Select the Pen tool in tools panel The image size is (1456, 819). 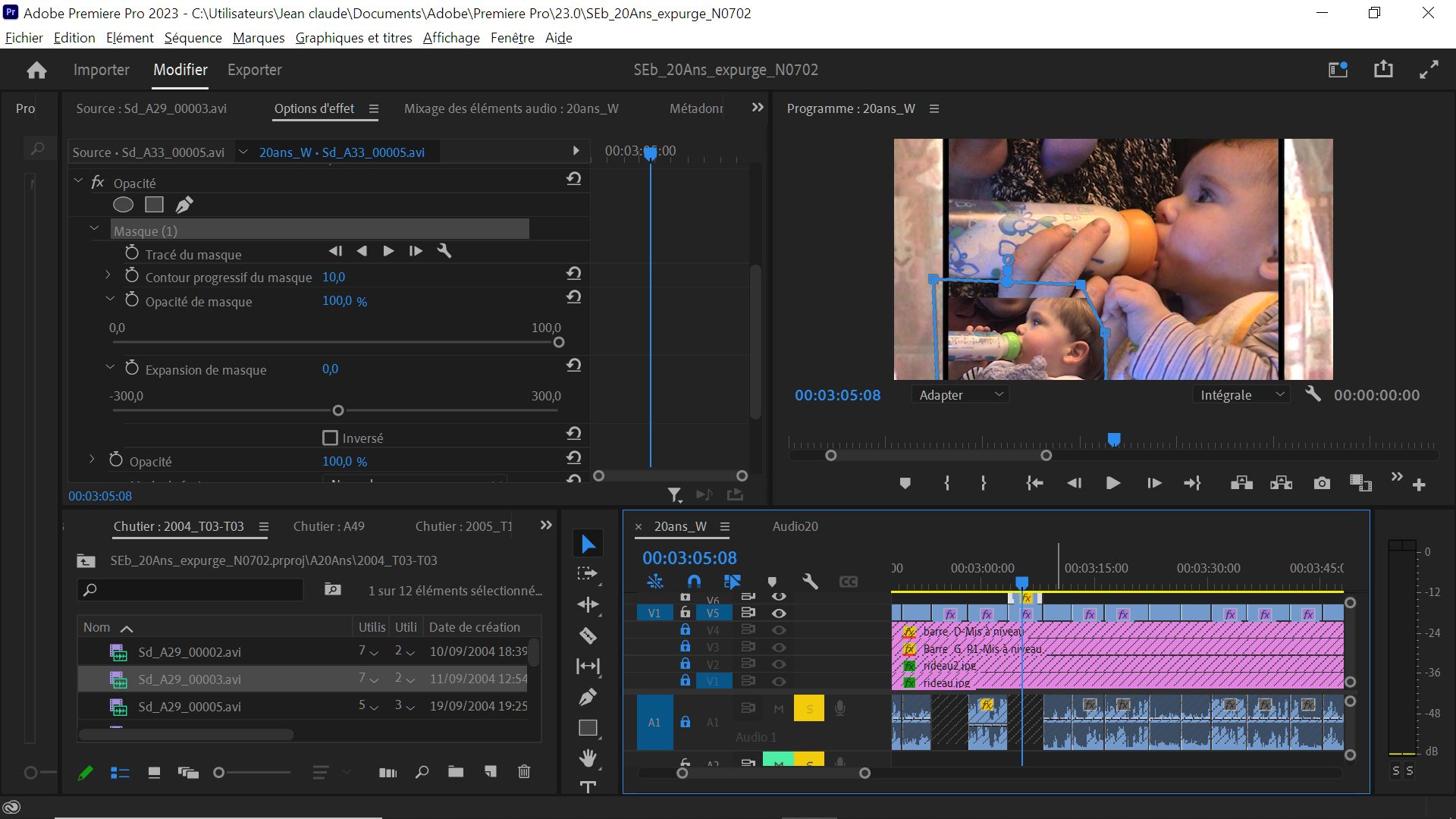point(588,697)
